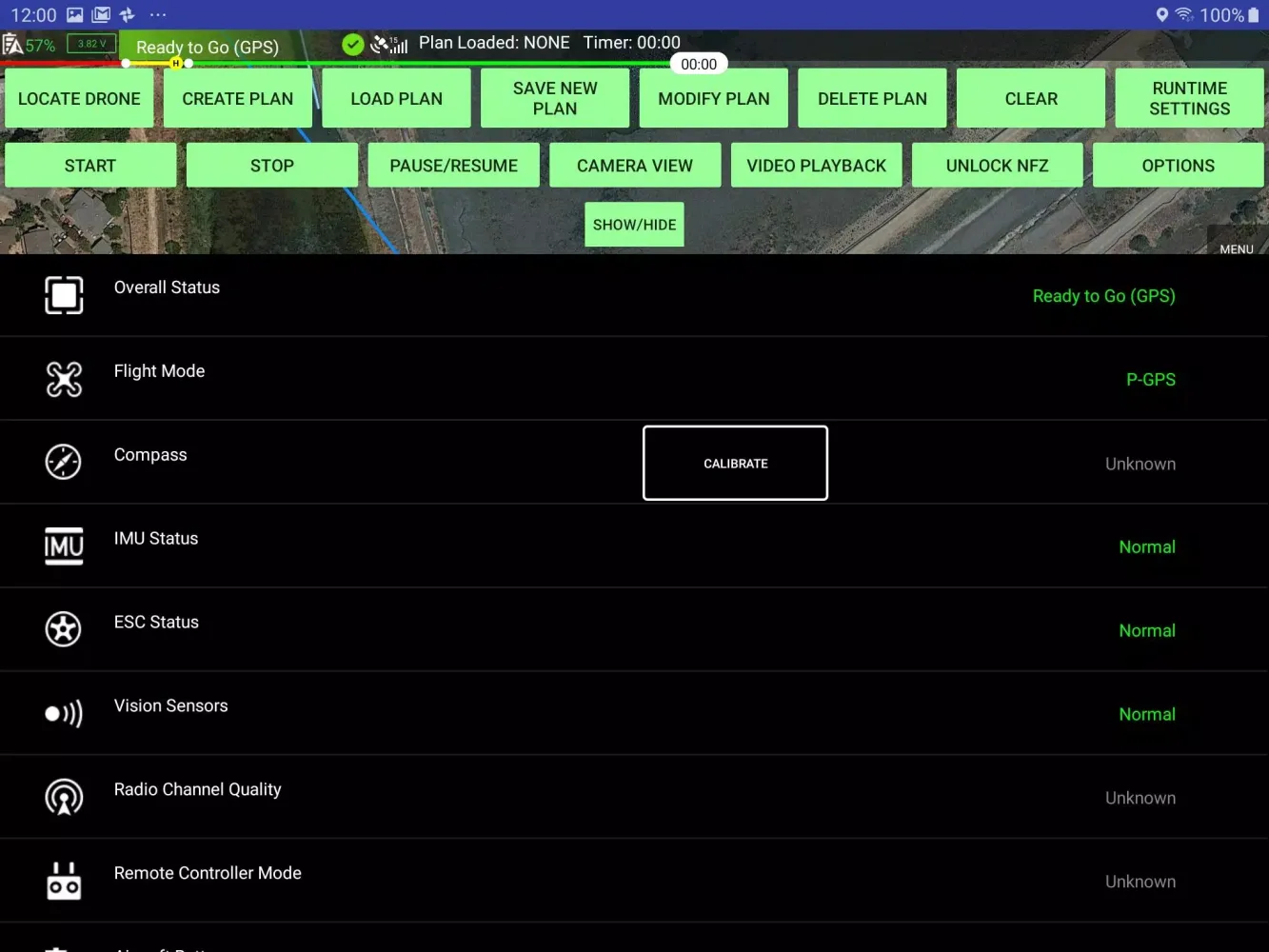The width and height of the screenshot is (1269, 952).
Task: Tap the 00:00 timeline time bubble
Action: tap(699, 64)
